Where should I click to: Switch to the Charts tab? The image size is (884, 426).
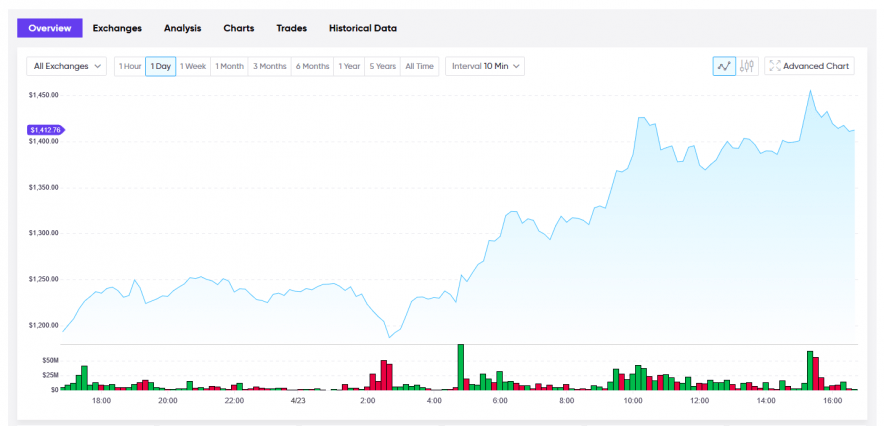tap(238, 28)
